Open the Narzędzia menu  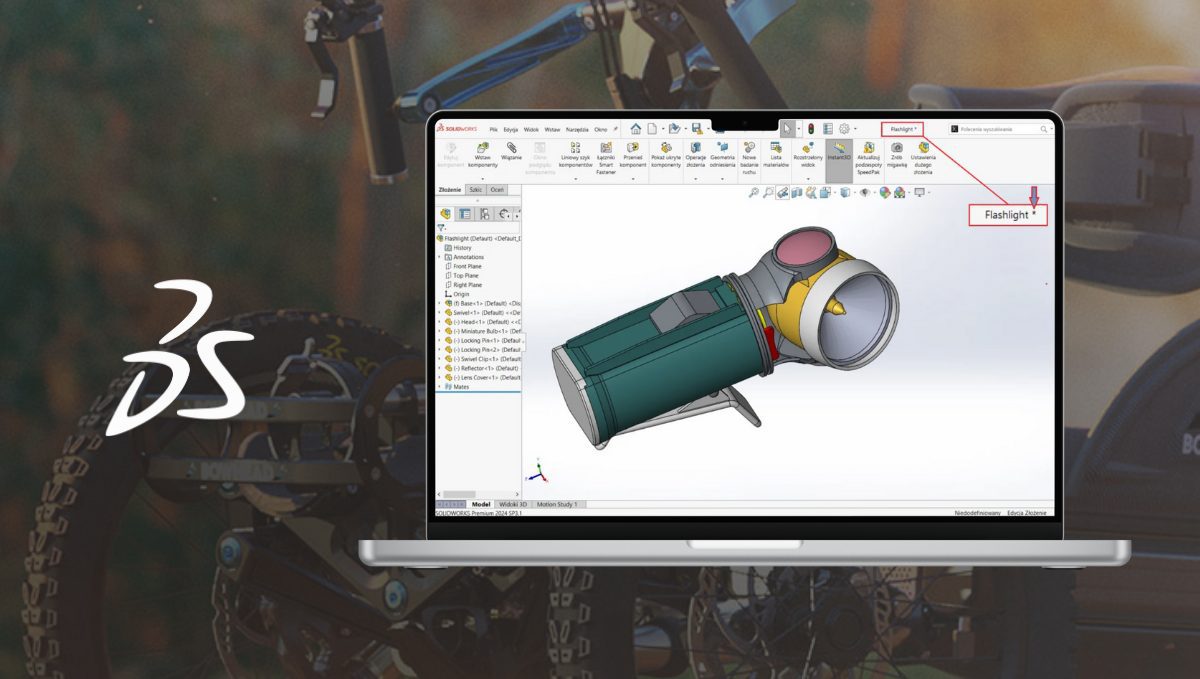click(x=577, y=130)
